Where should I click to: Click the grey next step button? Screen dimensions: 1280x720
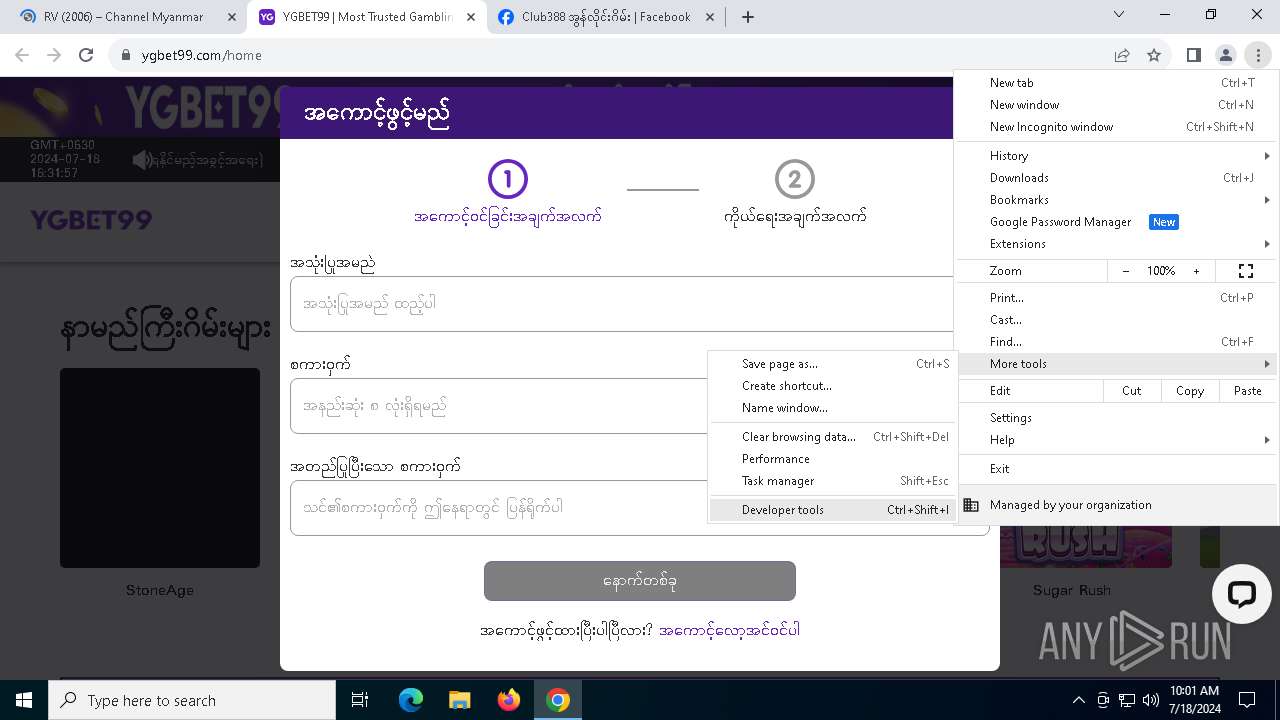(640, 581)
